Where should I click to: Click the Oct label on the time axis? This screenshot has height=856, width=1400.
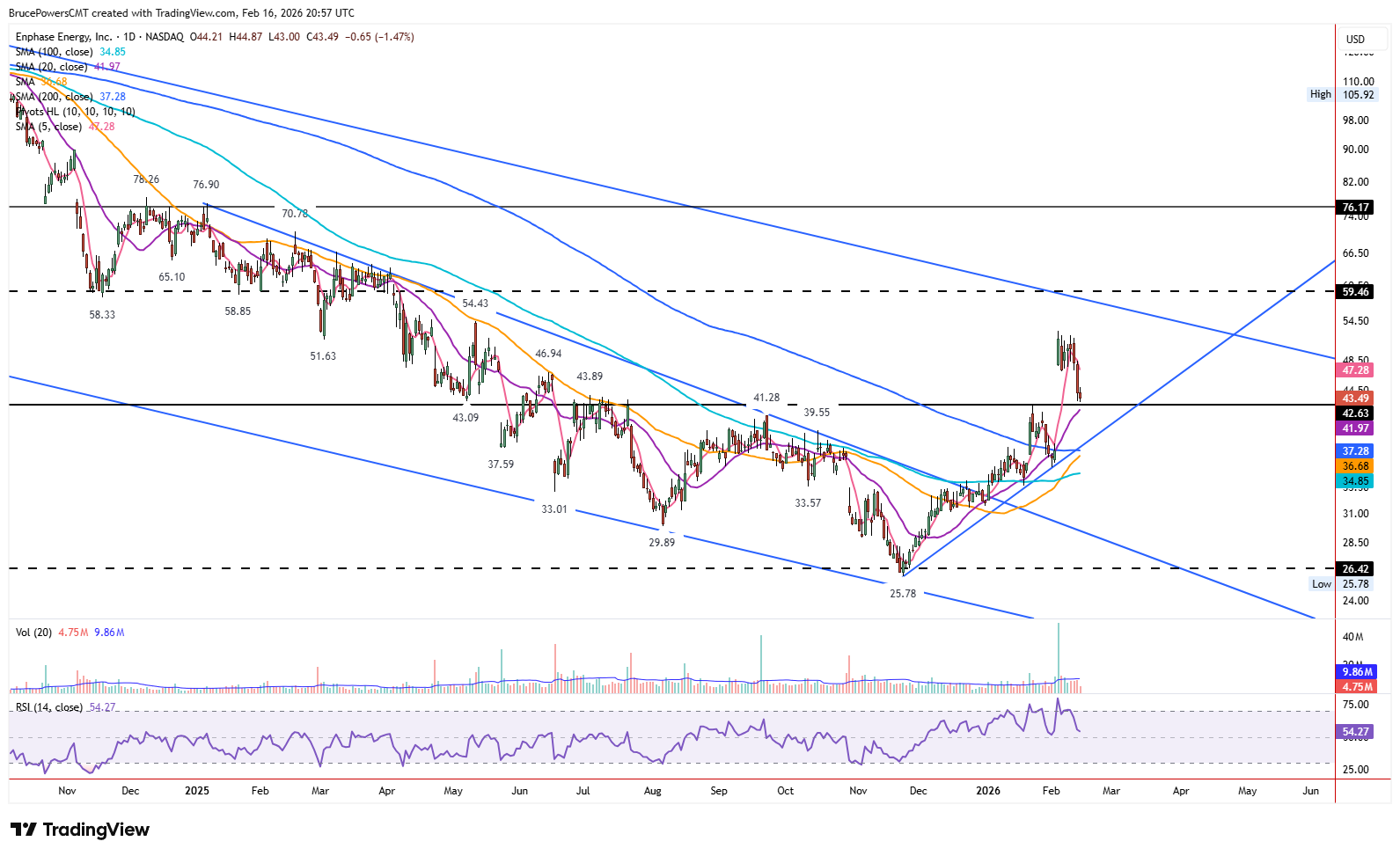coord(785,791)
